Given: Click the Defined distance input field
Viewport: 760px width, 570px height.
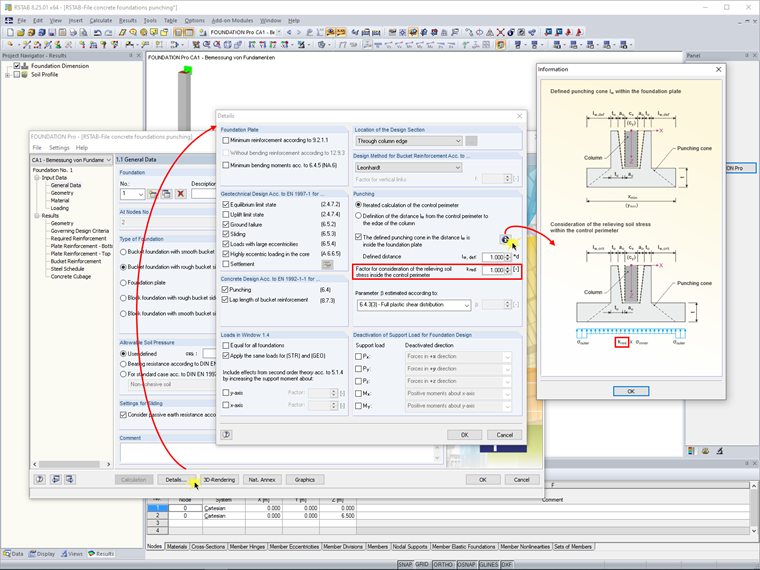Looking at the screenshot, I should (493, 257).
